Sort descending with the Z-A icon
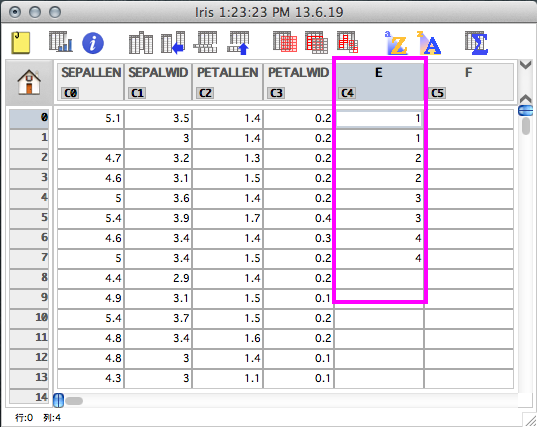The image size is (537, 427). (429, 43)
